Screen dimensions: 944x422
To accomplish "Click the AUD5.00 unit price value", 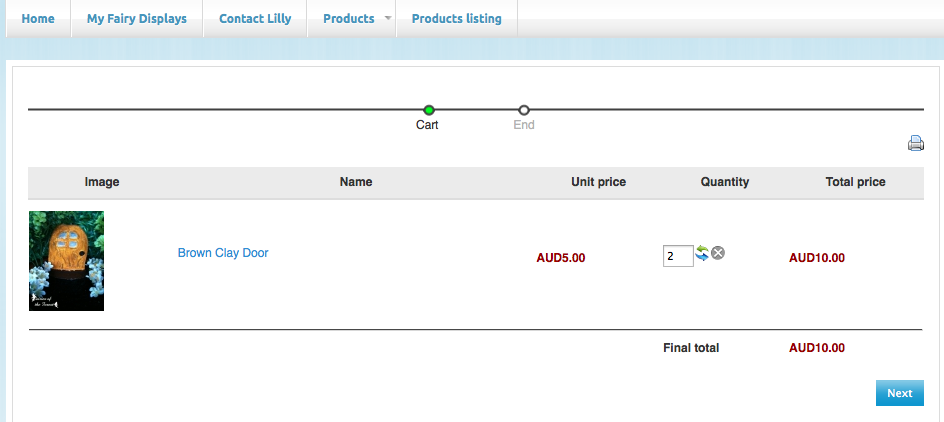I will coord(561,258).
